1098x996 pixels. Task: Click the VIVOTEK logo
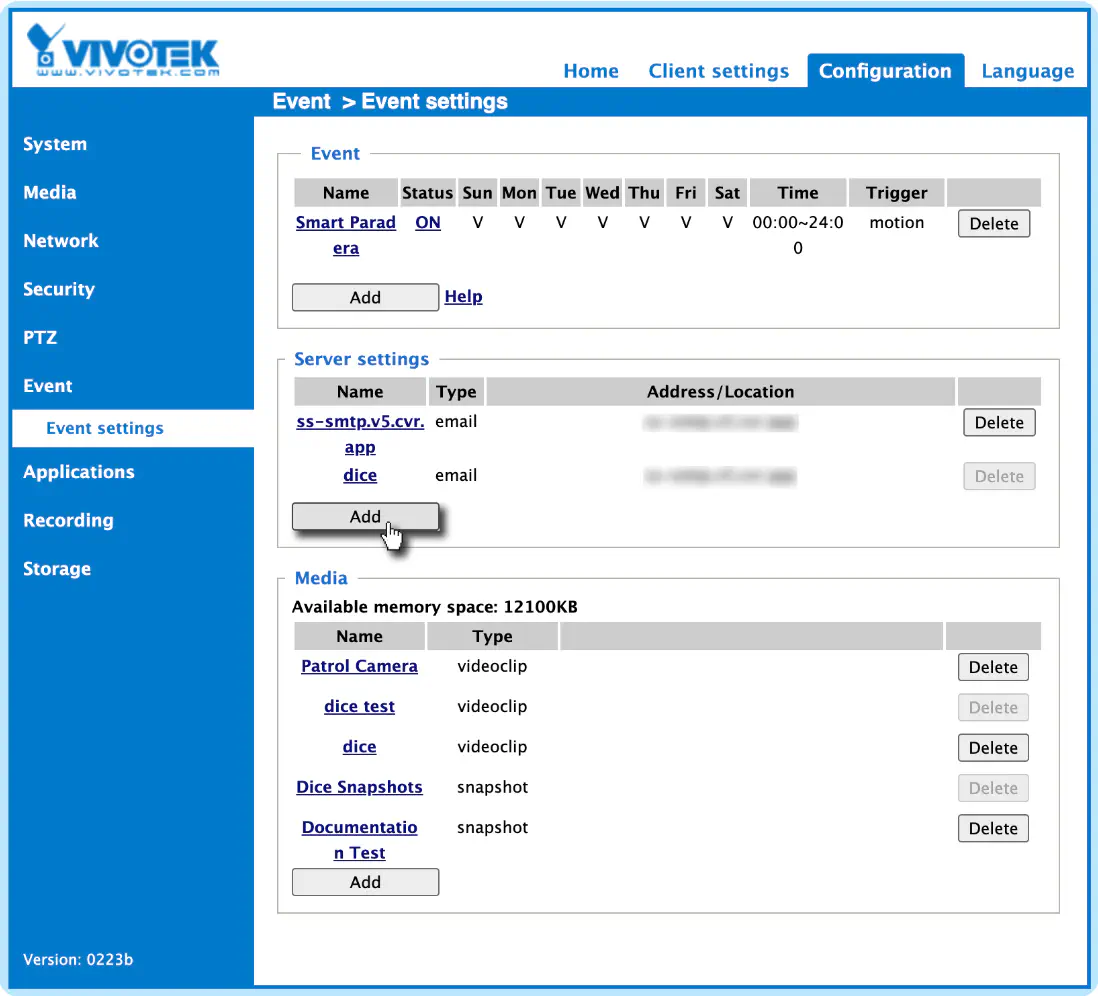click(x=123, y=50)
